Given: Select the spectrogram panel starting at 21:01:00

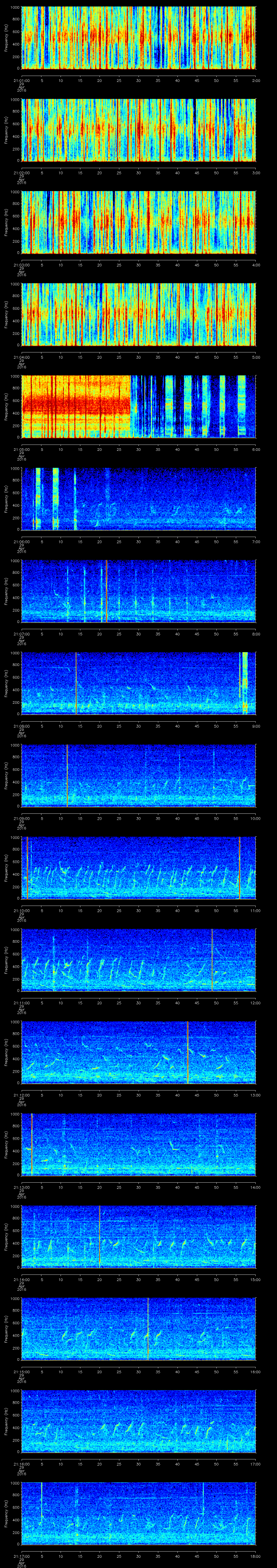Looking at the screenshot, I should [139, 38].
